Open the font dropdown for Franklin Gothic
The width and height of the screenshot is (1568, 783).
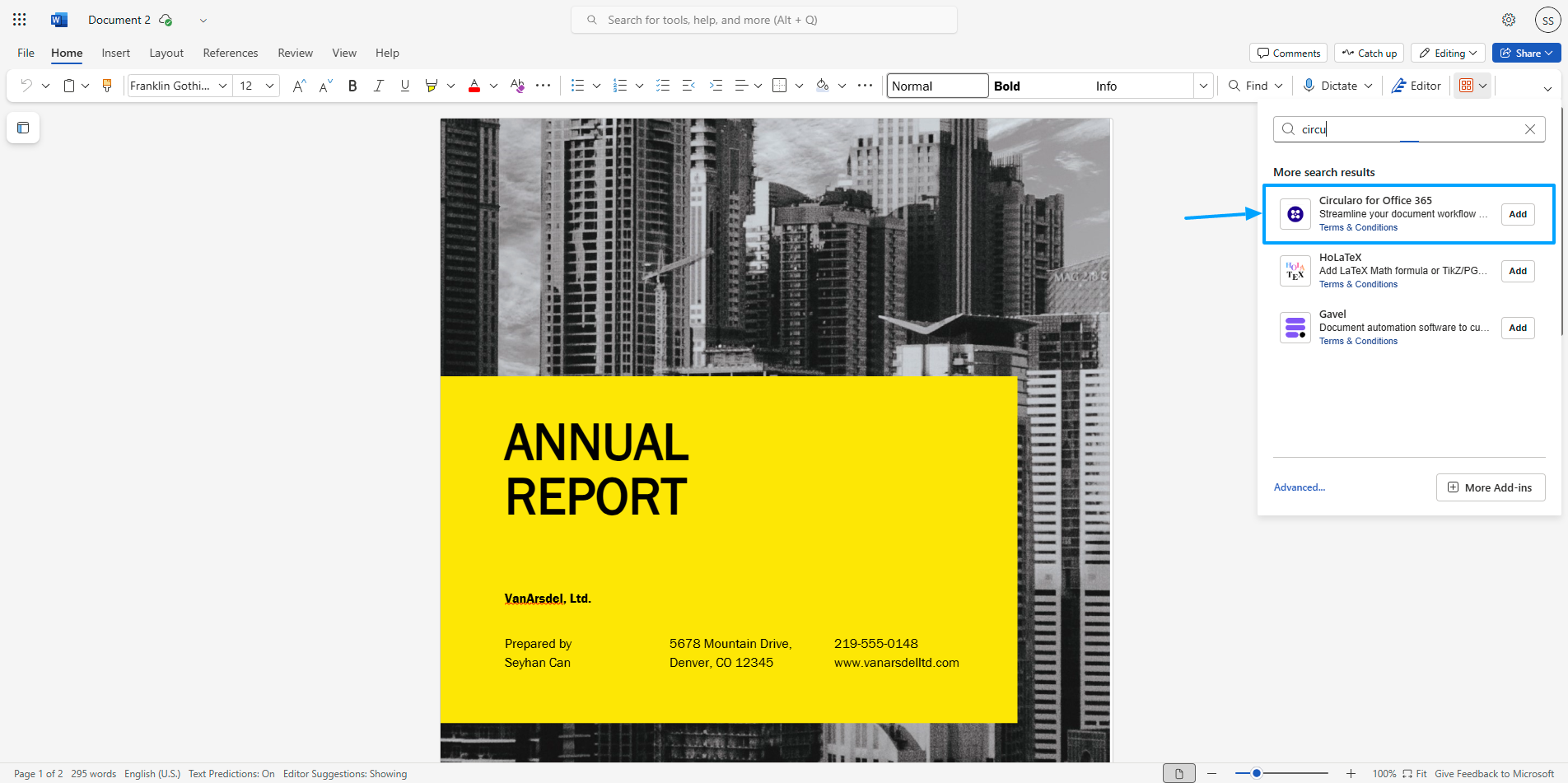click(x=222, y=85)
